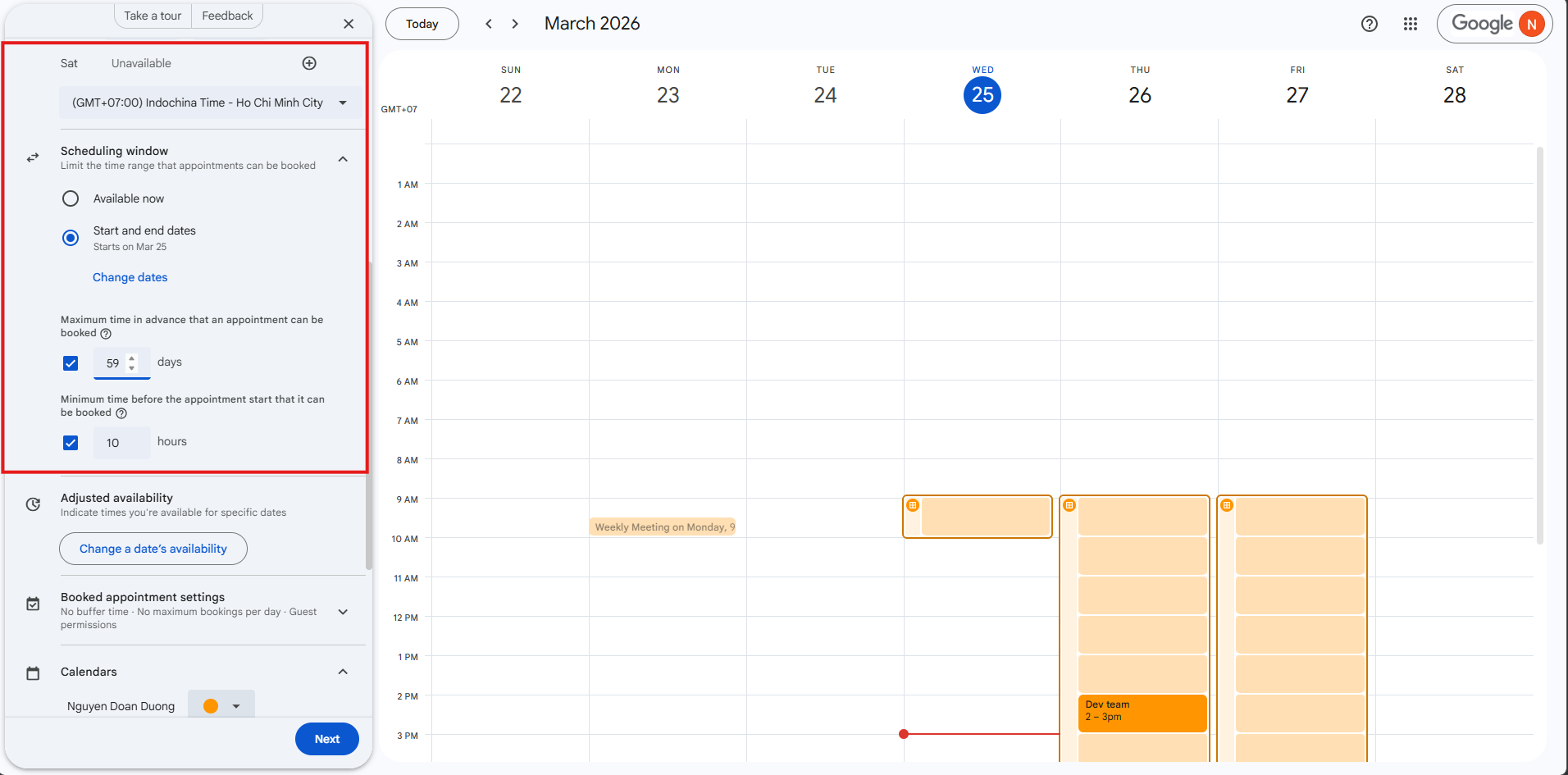The height and width of the screenshot is (775, 1568).
Task: Open the Google account avatar
Action: point(1530,24)
